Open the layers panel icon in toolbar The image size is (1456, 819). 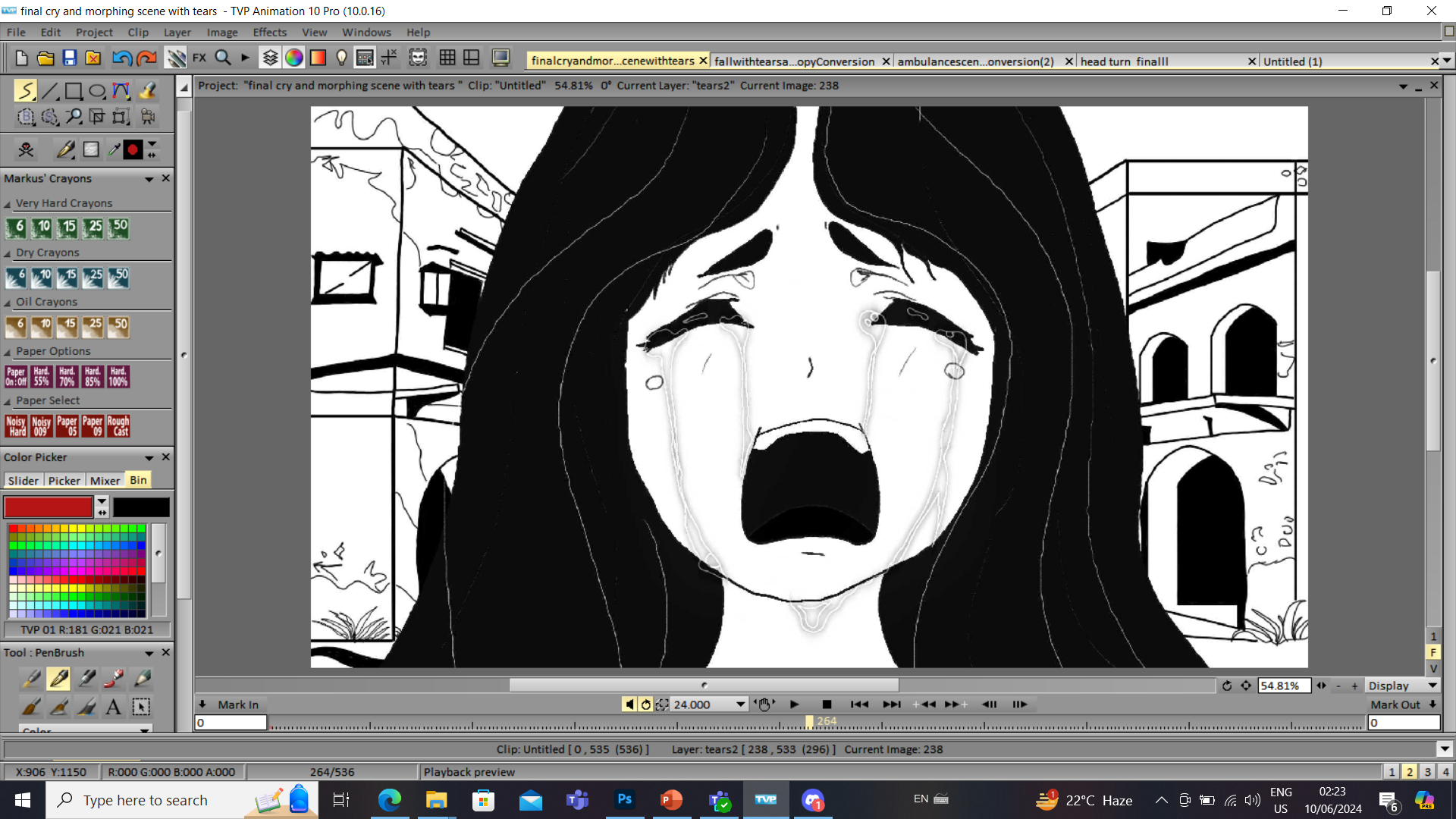pos(270,58)
